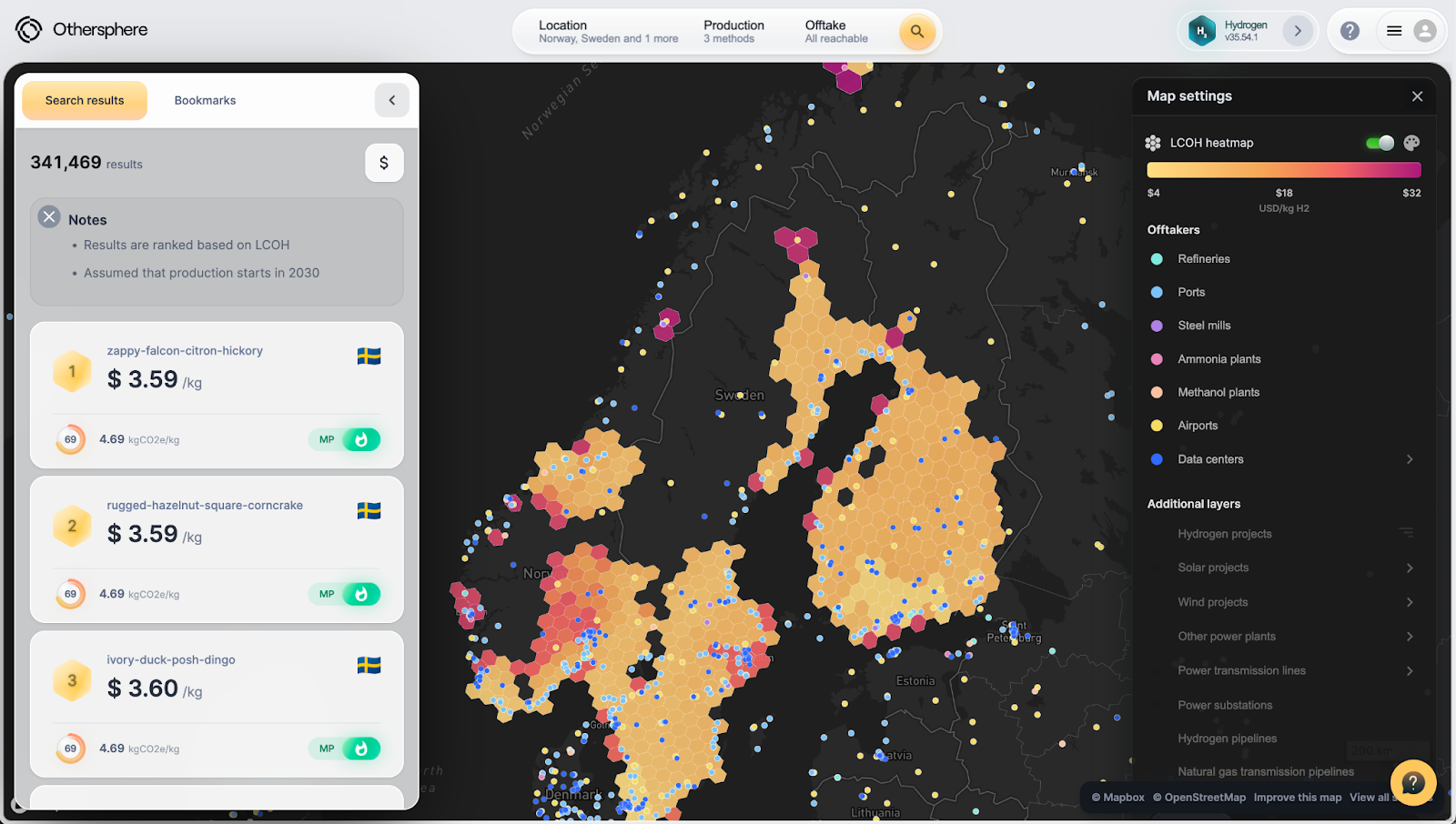Click Swedish flag on zappy-falcon-citron-hickory card
Viewport: 1456px width, 824px height.
click(369, 357)
